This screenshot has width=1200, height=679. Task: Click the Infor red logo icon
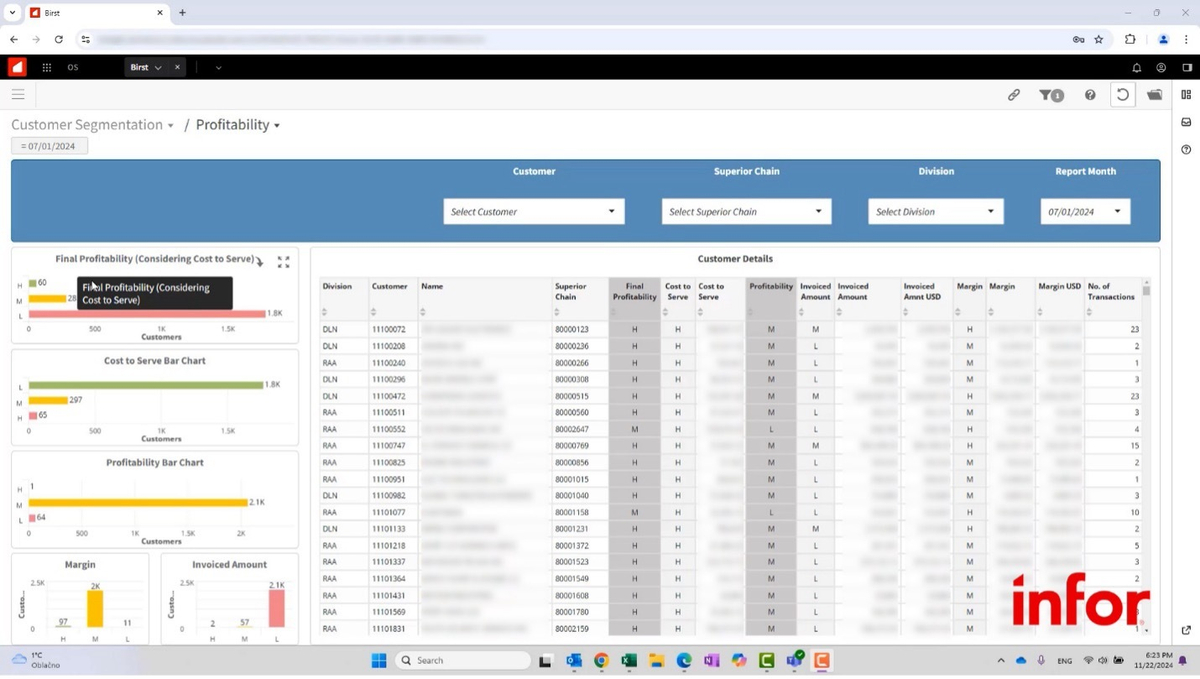coord(17,67)
